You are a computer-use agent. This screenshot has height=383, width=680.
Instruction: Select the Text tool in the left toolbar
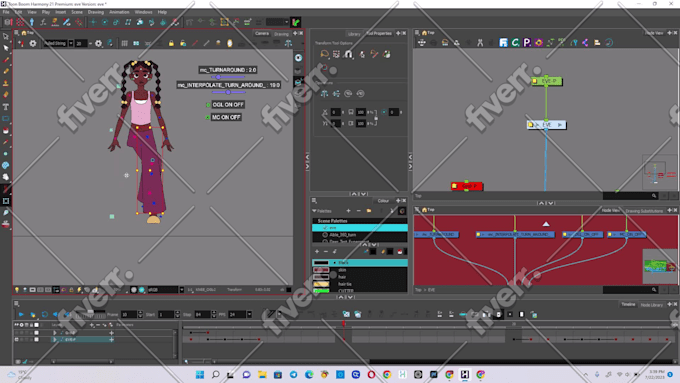tap(6, 107)
